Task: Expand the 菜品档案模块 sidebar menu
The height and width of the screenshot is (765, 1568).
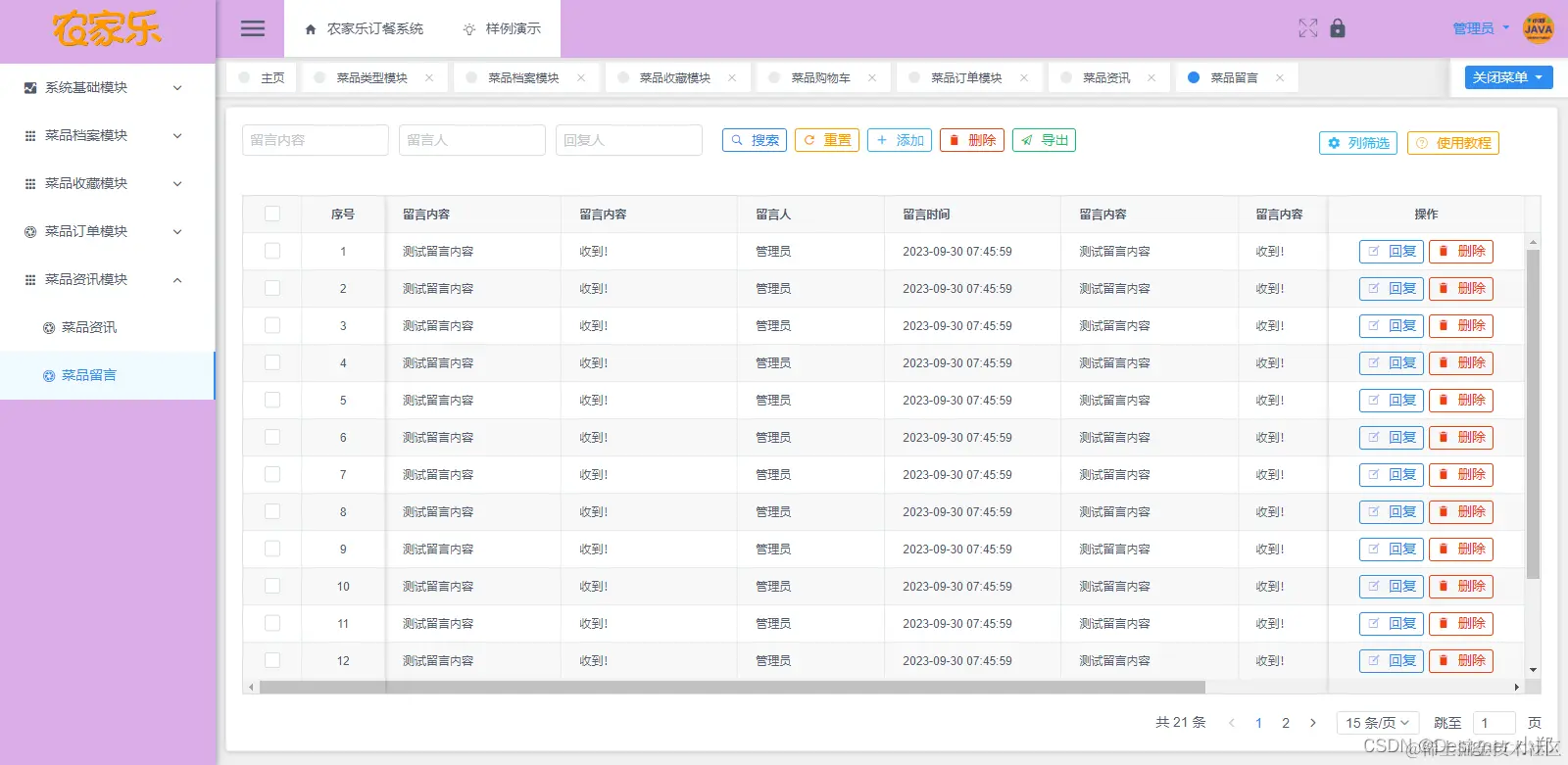Action: pyautogui.click(x=107, y=135)
